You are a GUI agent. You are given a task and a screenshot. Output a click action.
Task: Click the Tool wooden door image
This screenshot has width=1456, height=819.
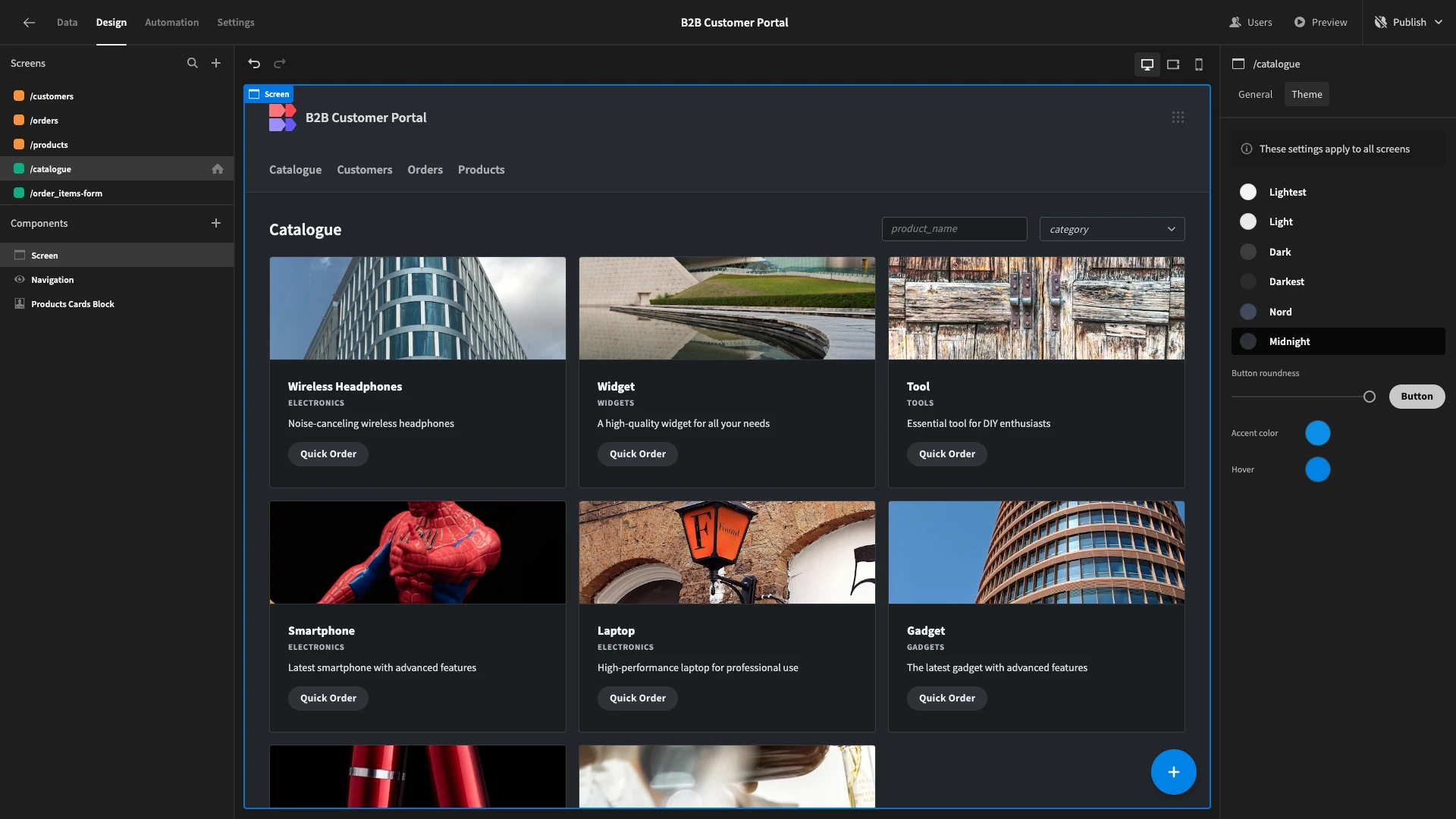pyautogui.click(x=1037, y=308)
